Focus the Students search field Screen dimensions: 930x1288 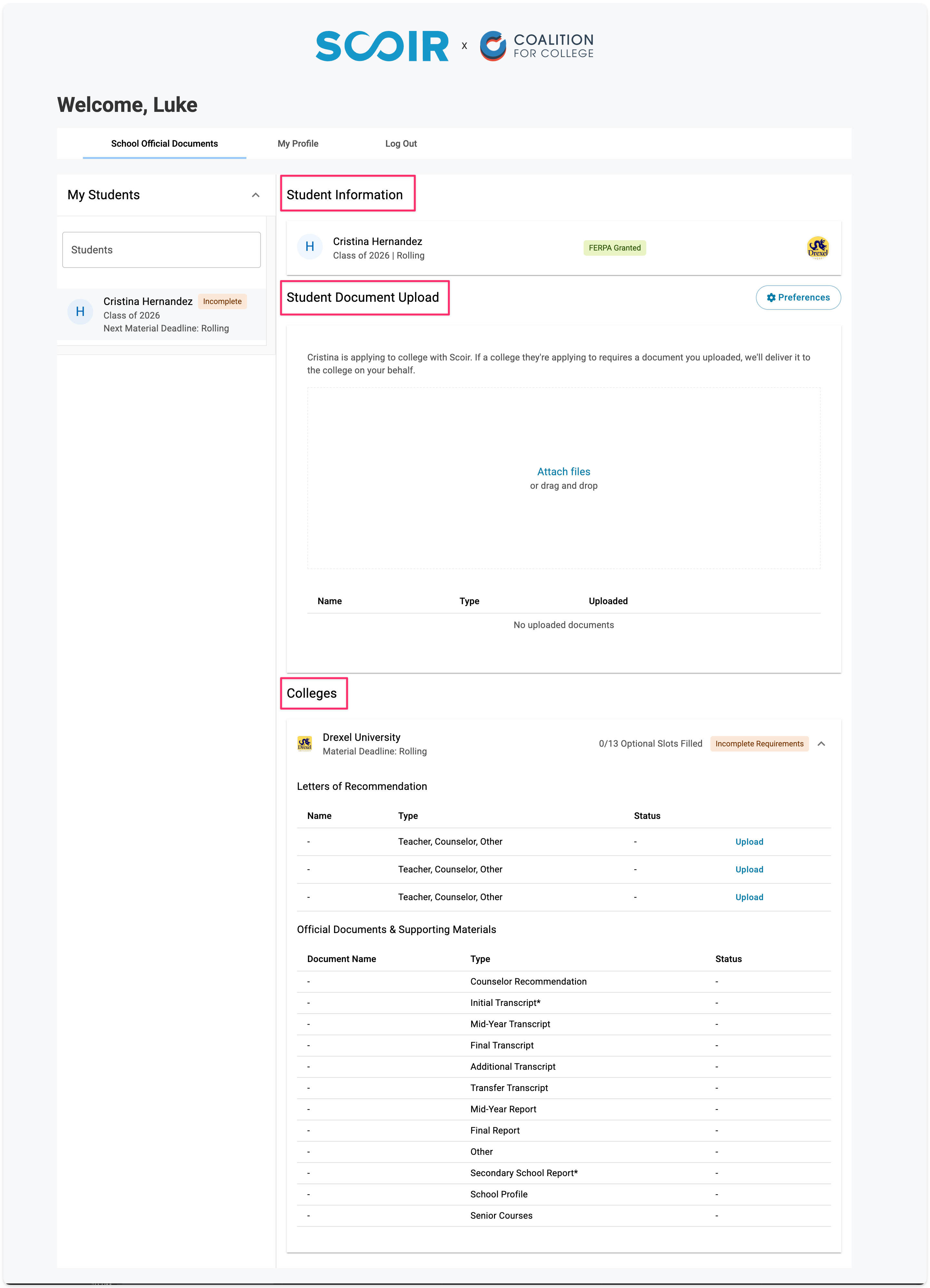click(161, 250)
